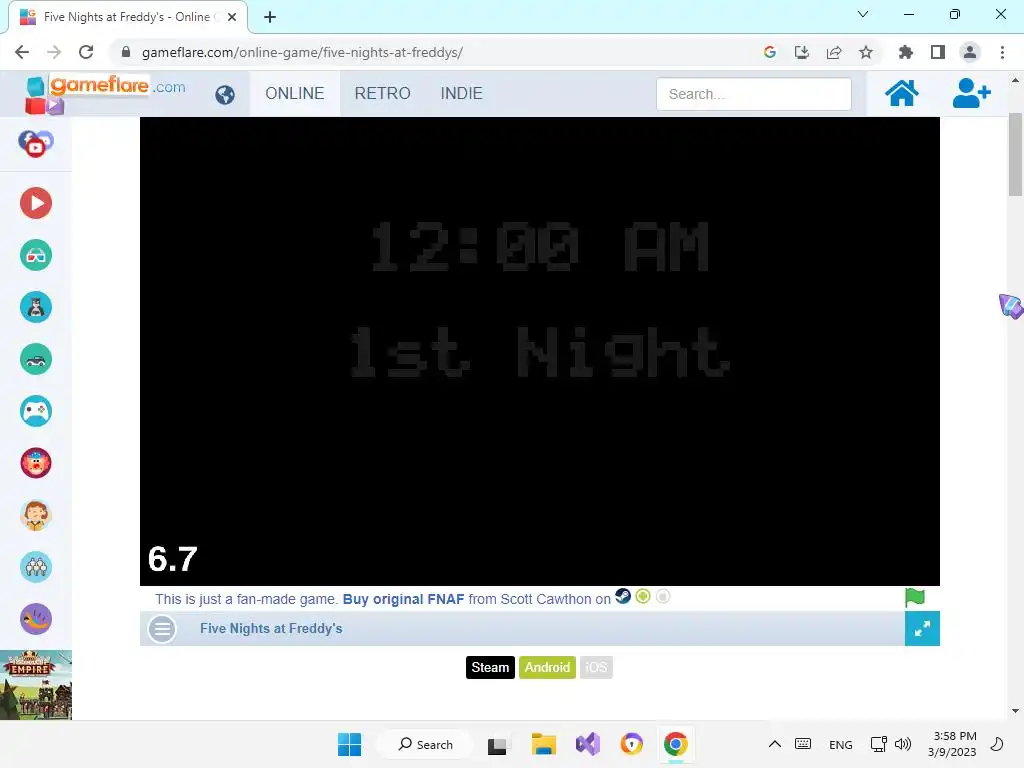Select the purple snail category icon
This screenshot has width=1024, height=768.
tap(36, 619)
